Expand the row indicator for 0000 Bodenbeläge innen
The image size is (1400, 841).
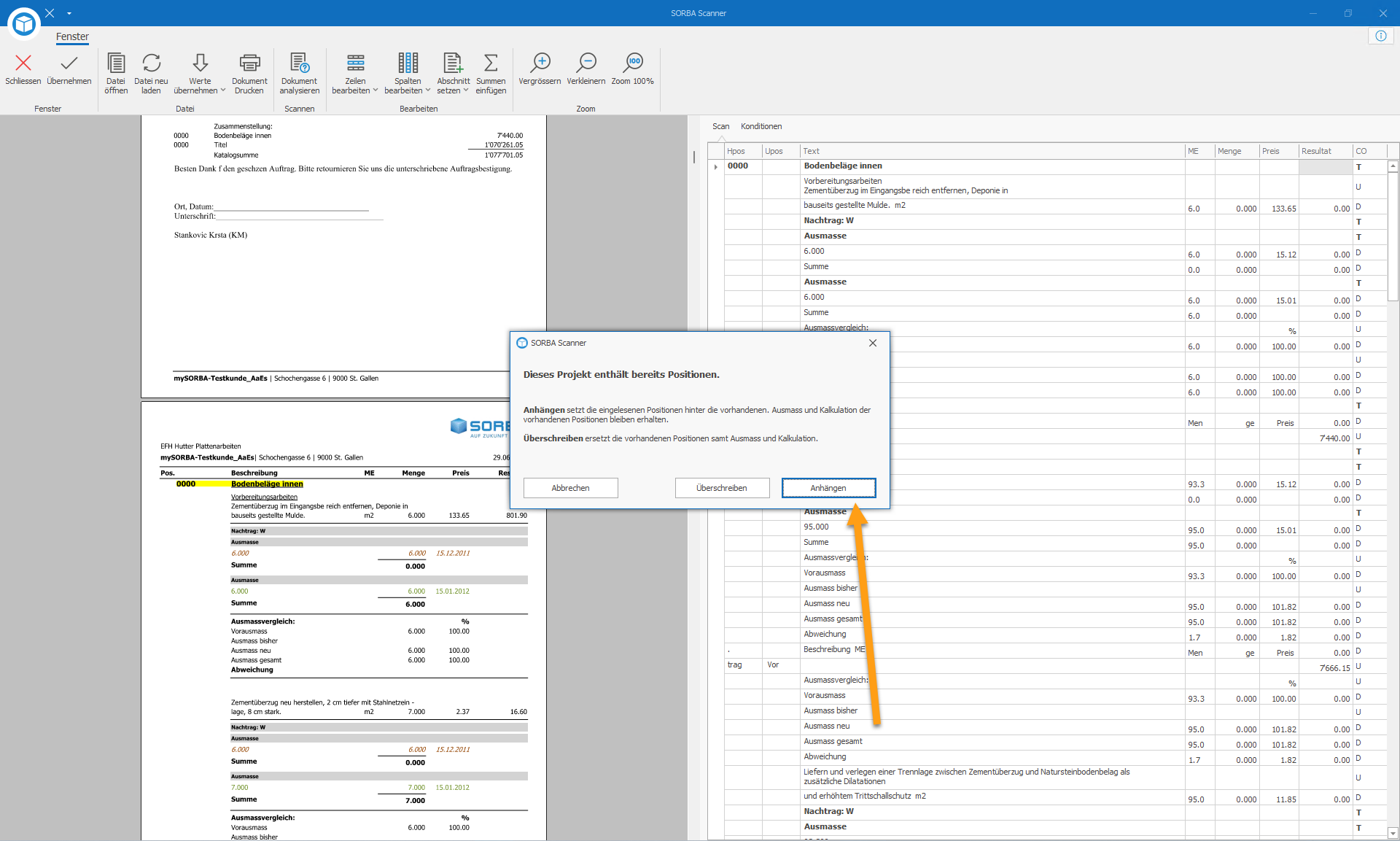pyautogui.click(x=716, y=167)
